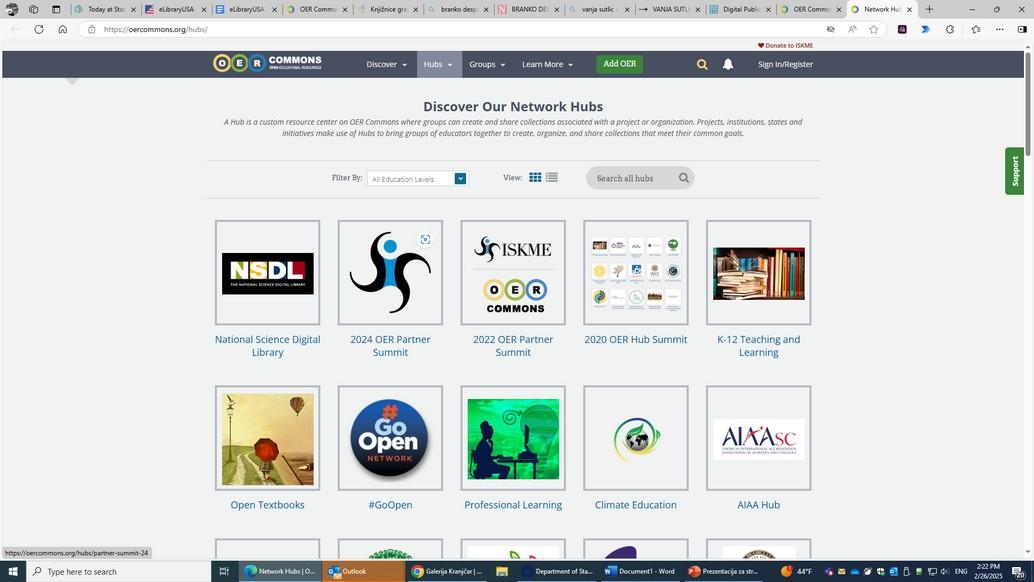
Task: Click the NSDL hub thumbnail
Action: (x=267, y=272)
